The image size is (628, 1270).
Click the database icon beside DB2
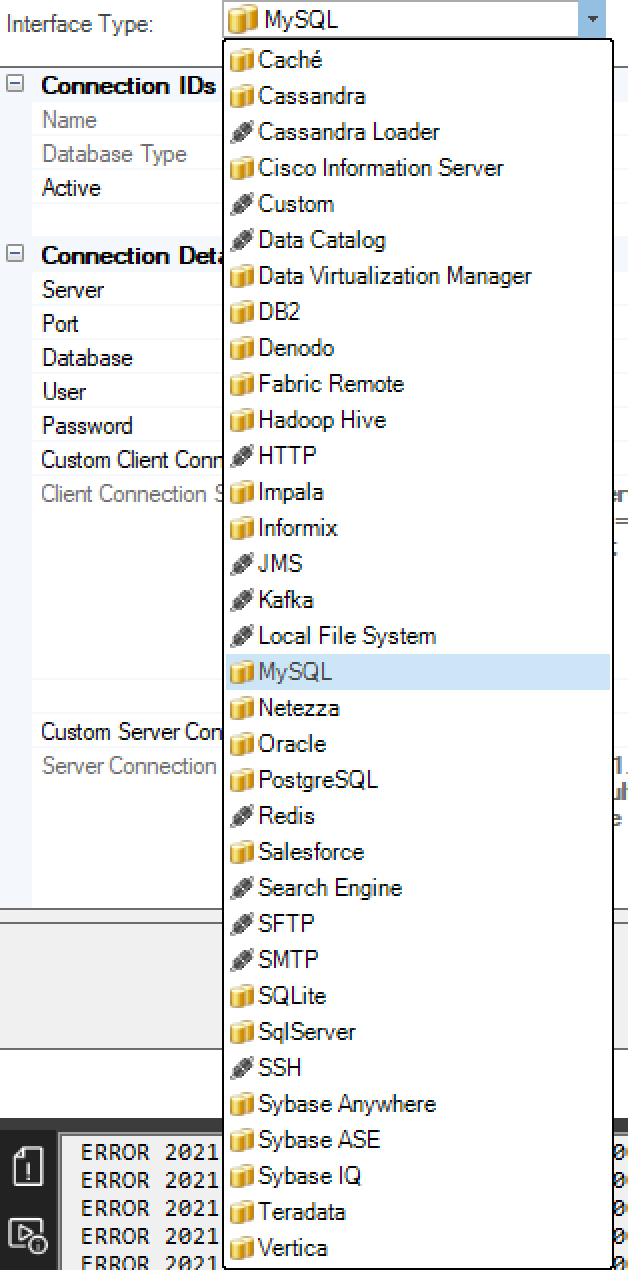242,312
